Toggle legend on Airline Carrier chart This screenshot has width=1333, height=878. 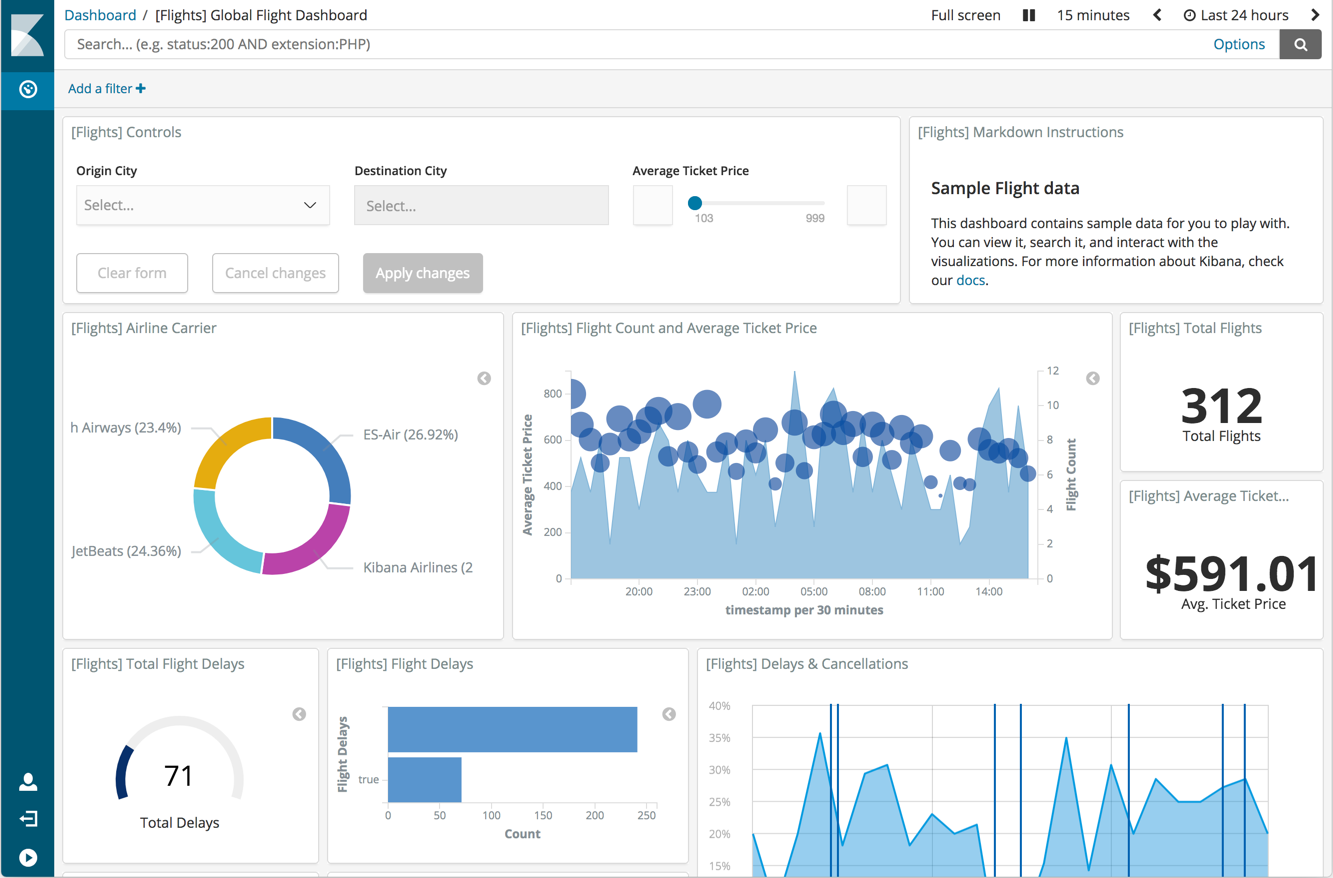(x=484, y=378)
